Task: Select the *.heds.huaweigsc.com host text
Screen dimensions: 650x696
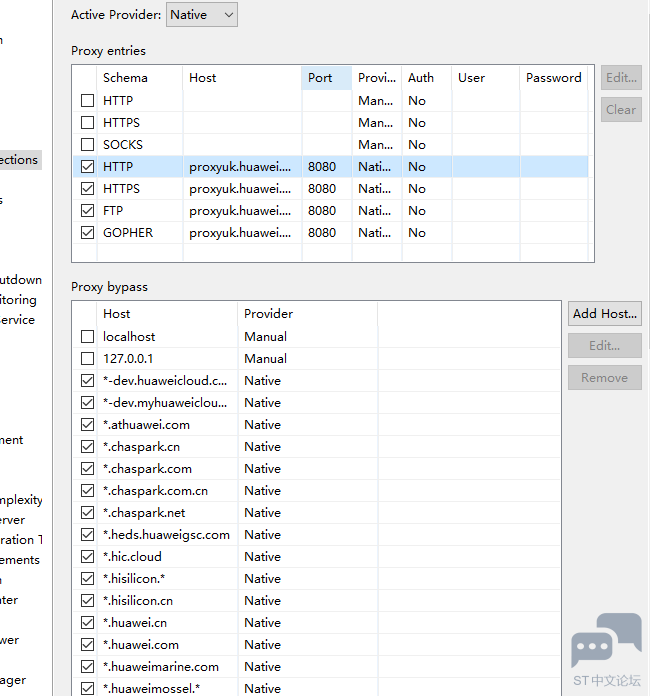Action: [166, 534]
